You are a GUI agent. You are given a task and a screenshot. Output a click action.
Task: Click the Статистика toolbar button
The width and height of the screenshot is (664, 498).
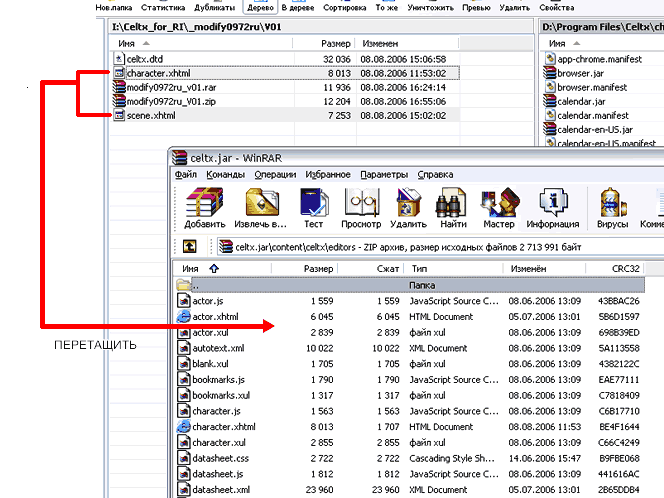click(x=163, y=7)
